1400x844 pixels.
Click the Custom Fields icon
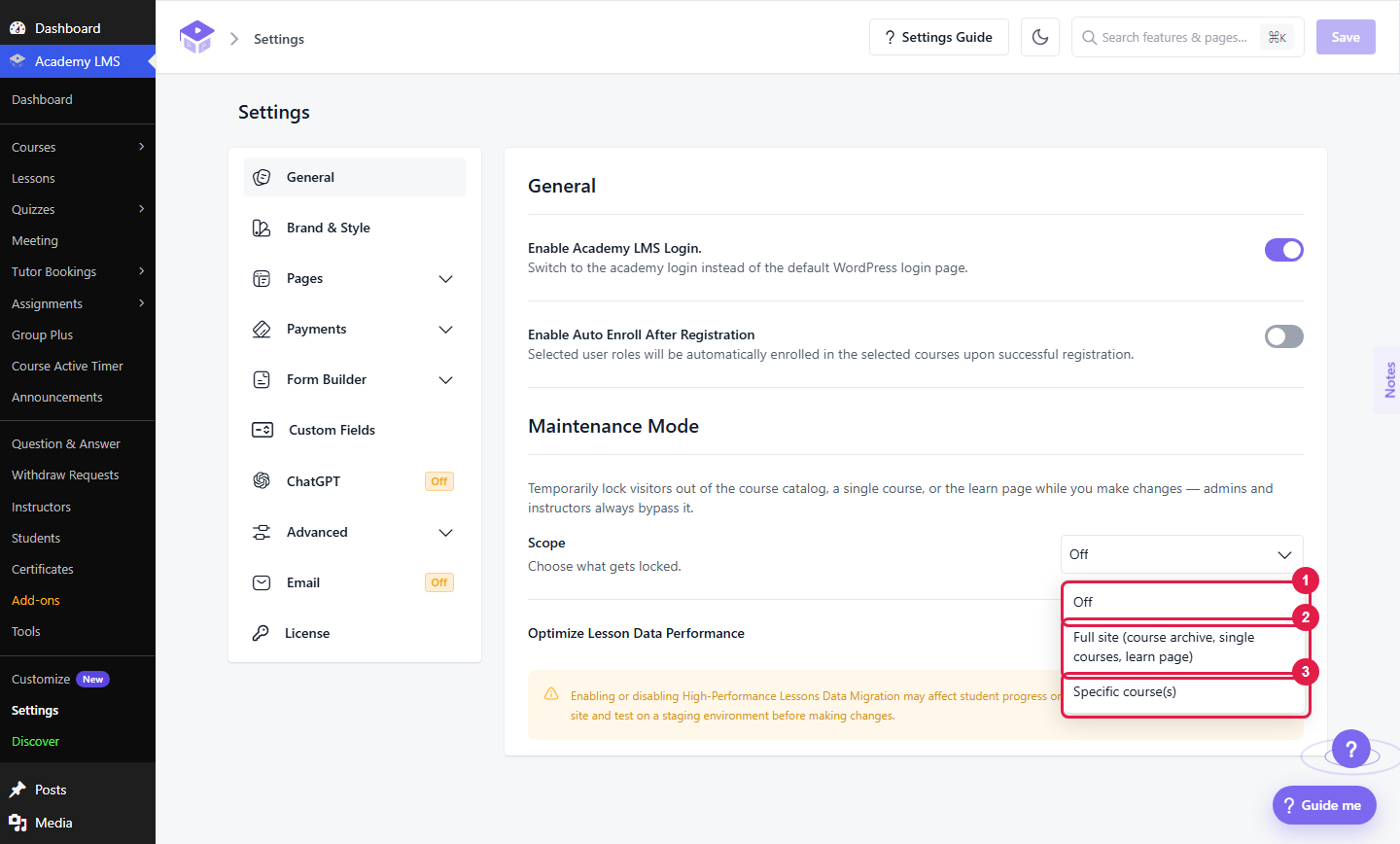pos(262,430)
